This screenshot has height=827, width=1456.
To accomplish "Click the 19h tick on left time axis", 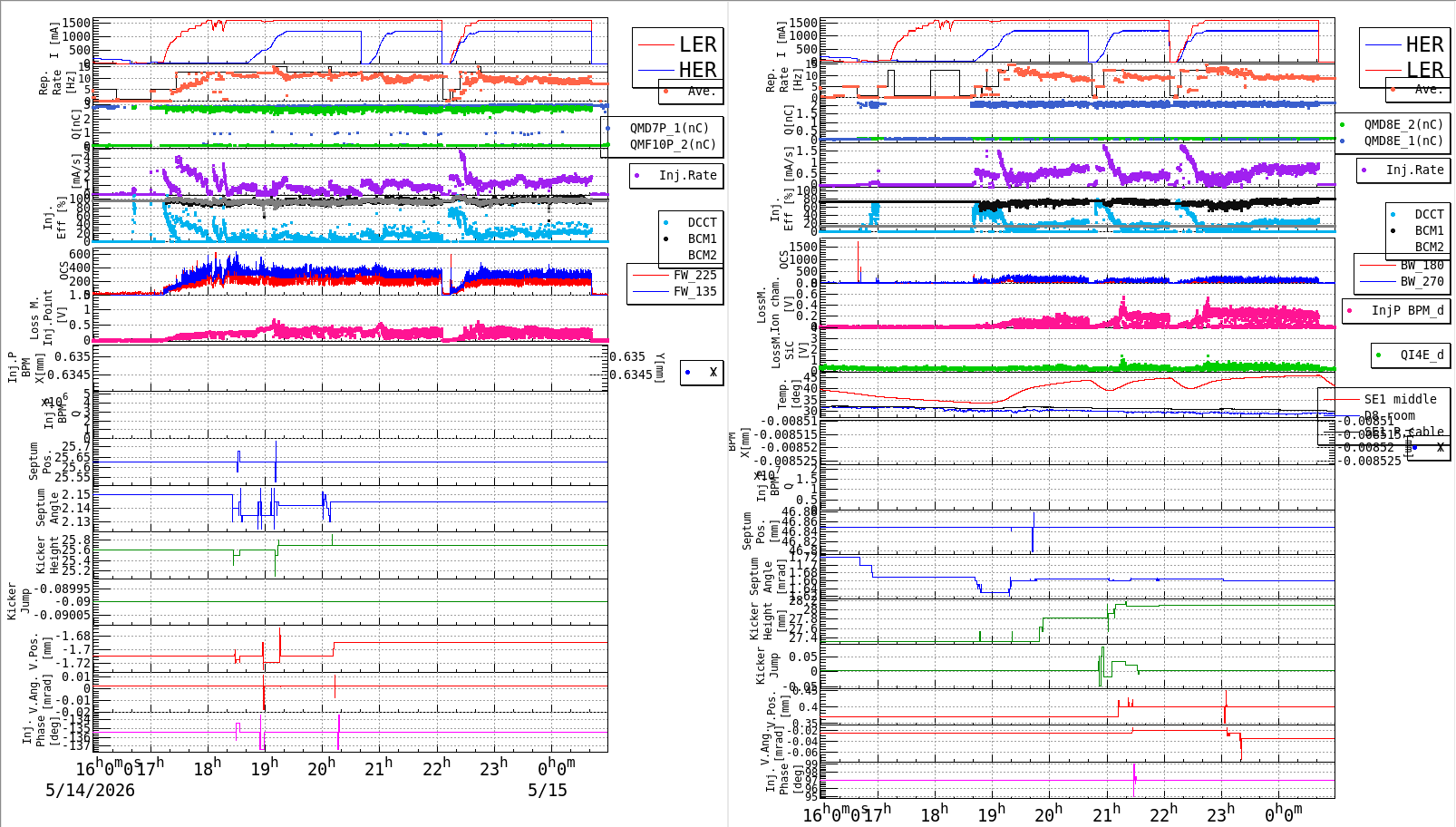I will pos(264,768).
